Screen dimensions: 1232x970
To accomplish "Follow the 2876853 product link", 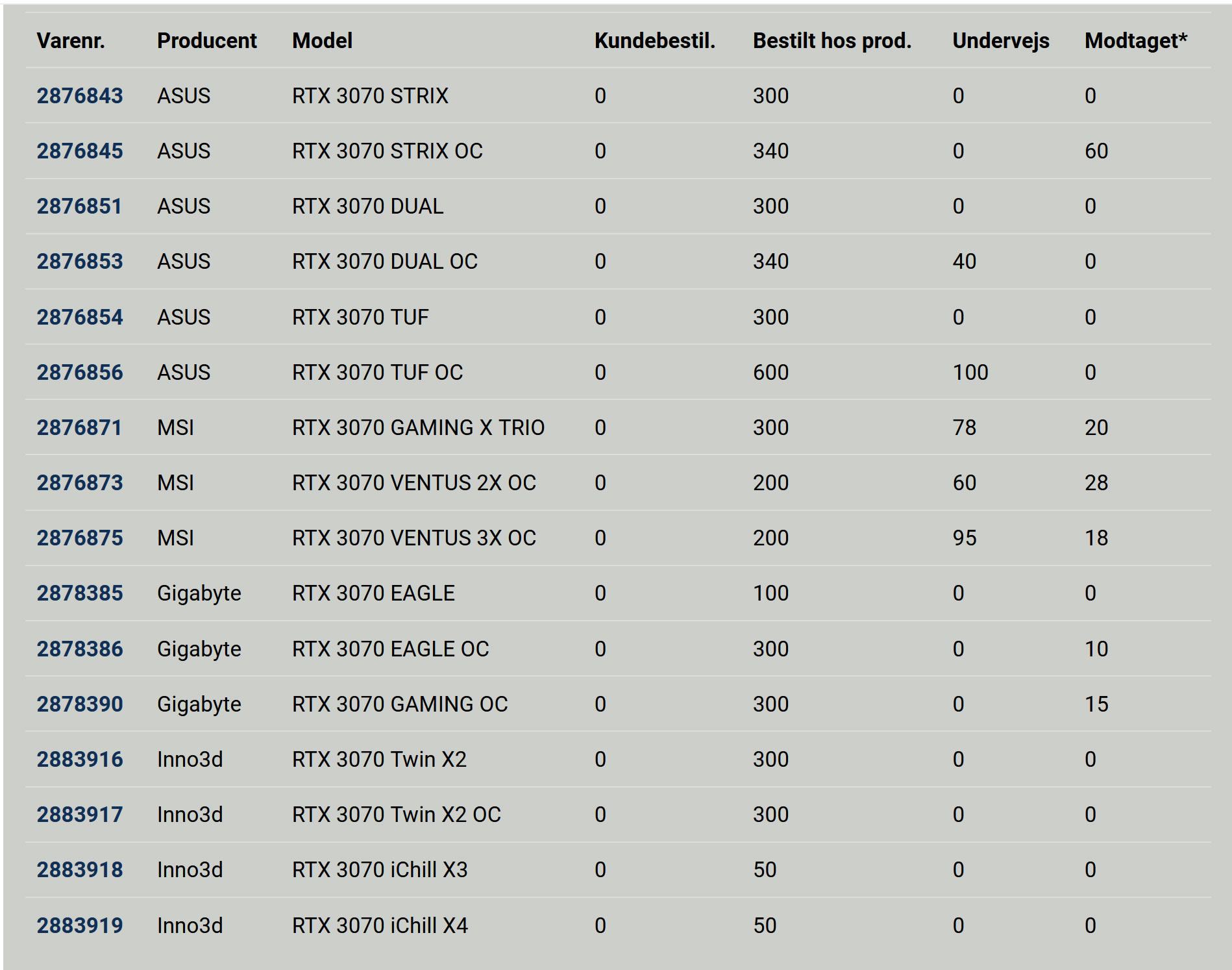I will point(79,262).
